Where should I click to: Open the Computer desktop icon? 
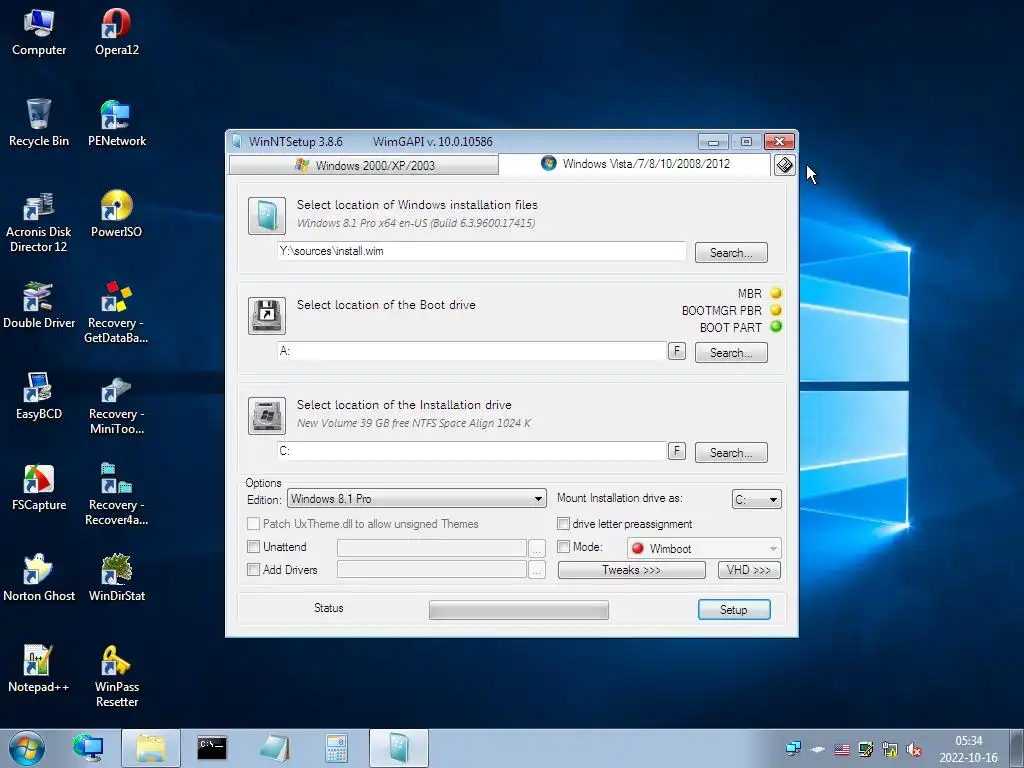point(39,33)
